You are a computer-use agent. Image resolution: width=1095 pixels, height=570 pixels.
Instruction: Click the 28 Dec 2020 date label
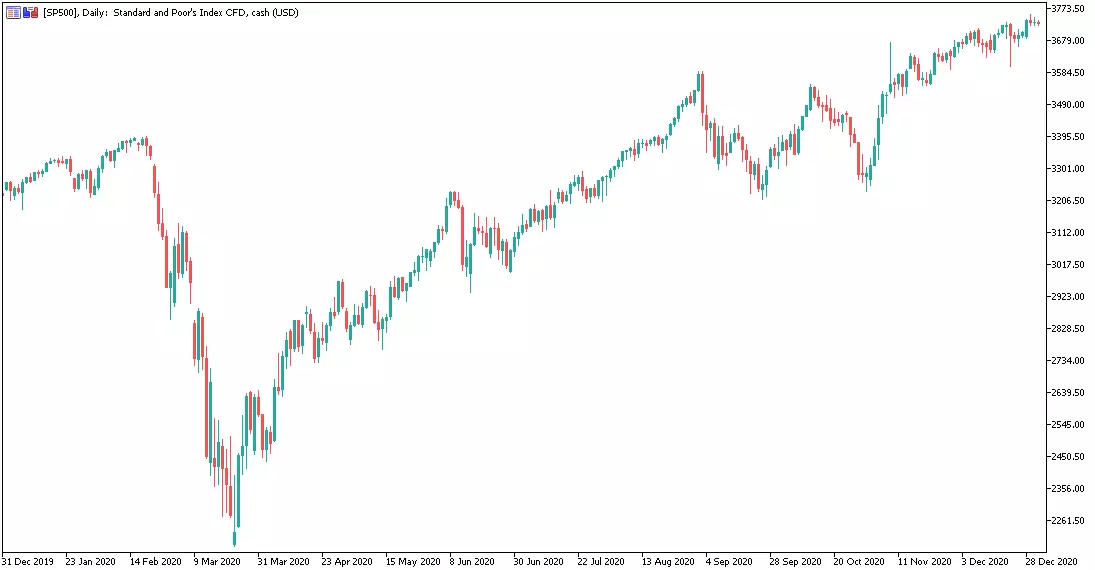coord(1051,562)
